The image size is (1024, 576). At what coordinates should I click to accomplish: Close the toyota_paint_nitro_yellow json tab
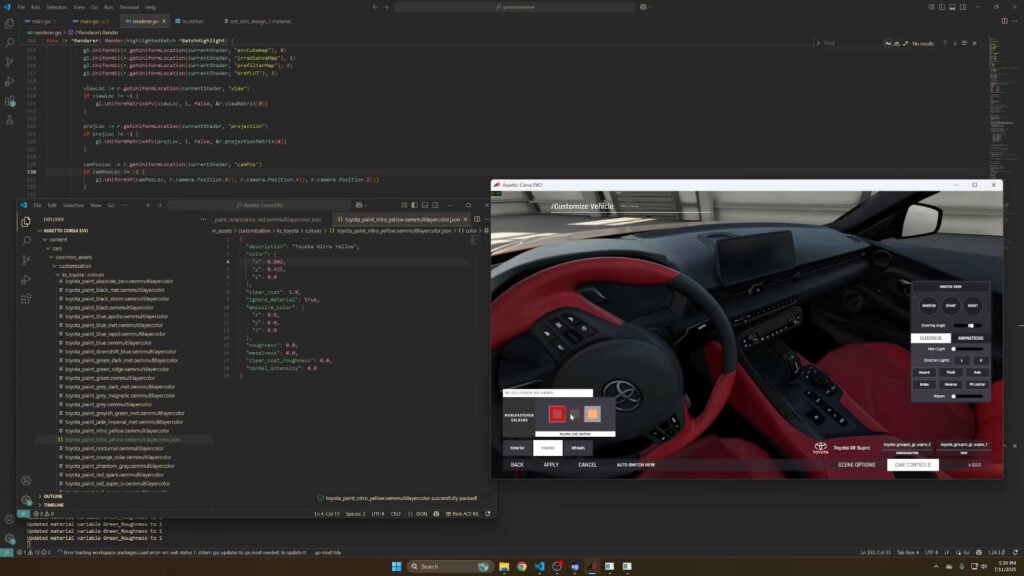[x=465, y=219]
